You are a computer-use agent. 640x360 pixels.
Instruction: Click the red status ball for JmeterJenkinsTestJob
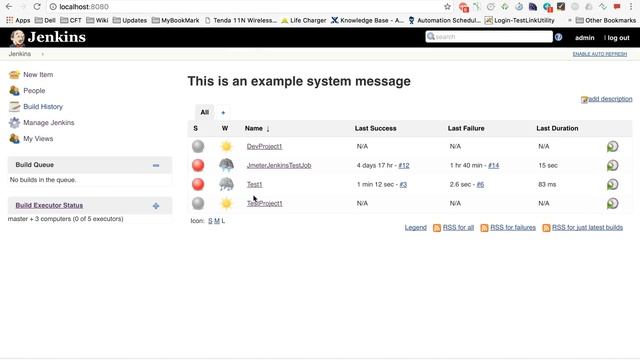click(x=198, y=165)
